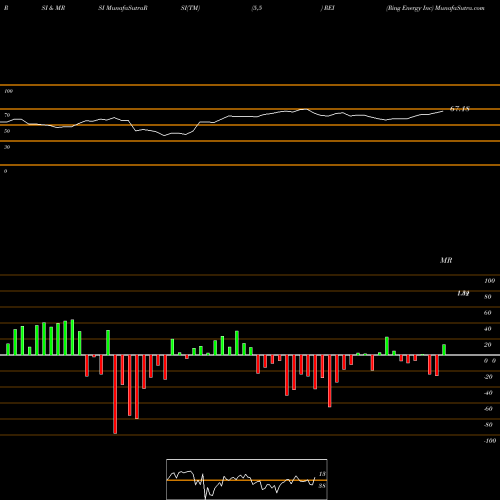Click the MR label above lower chart

coord(446,260)
